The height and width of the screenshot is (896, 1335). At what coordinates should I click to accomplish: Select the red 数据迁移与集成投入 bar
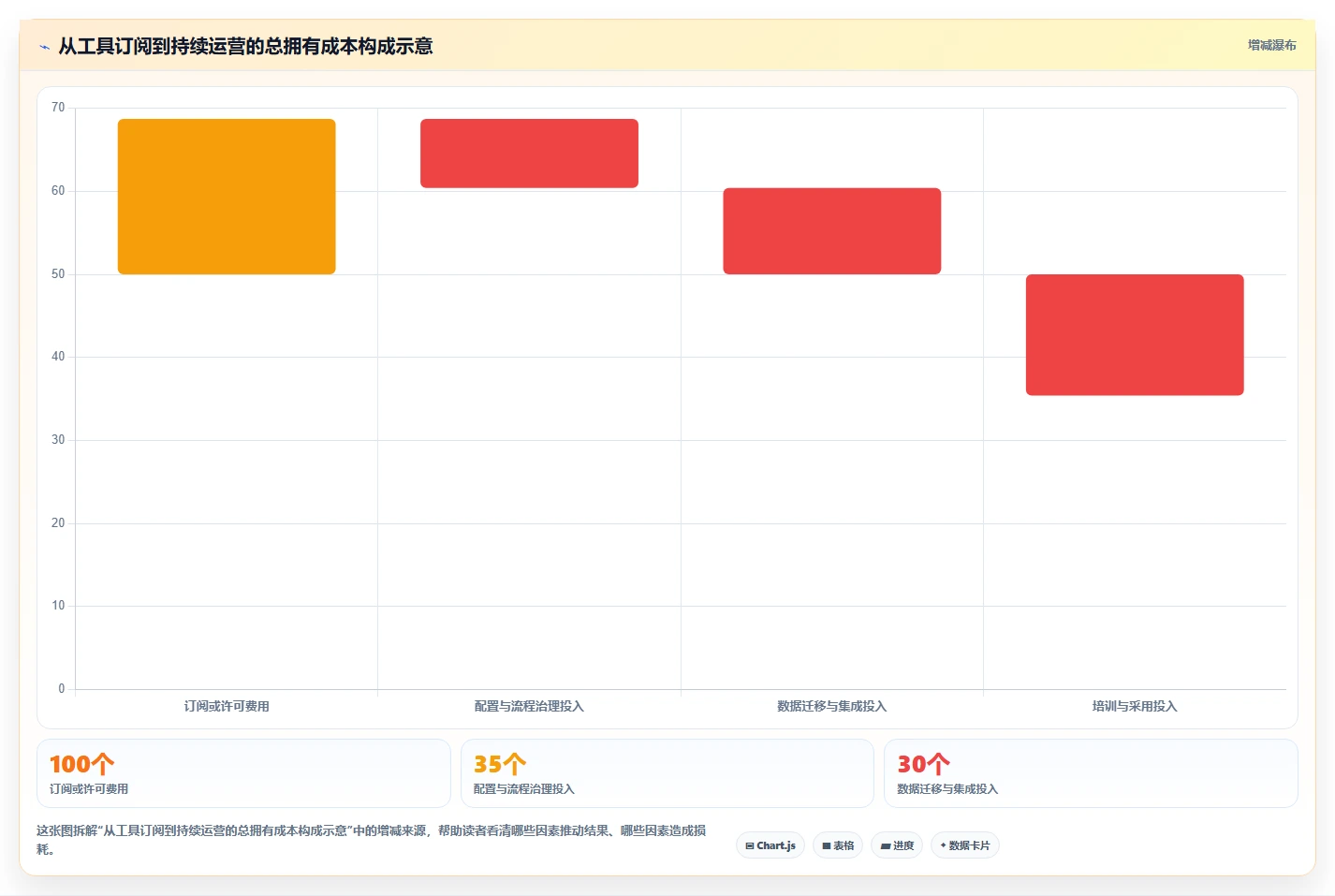pos(832,231)
